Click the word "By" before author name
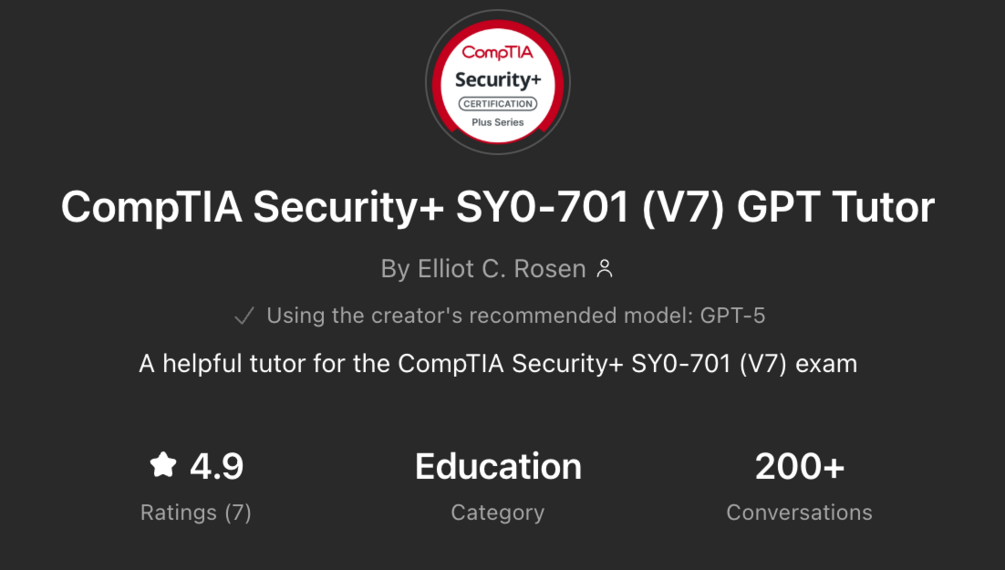 [x=395, y=268]
